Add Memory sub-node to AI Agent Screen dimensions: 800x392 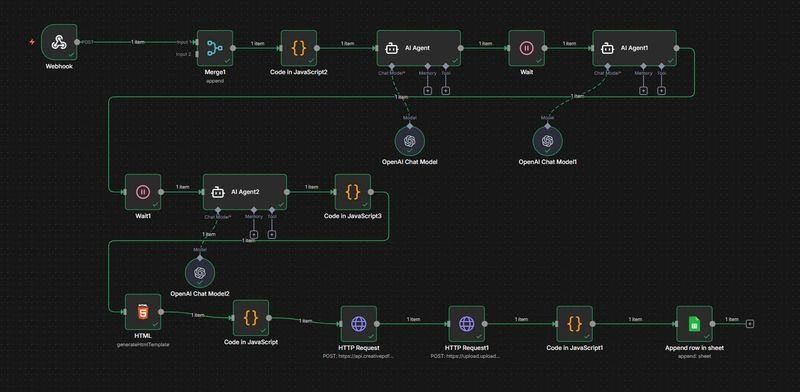[428, 90]
